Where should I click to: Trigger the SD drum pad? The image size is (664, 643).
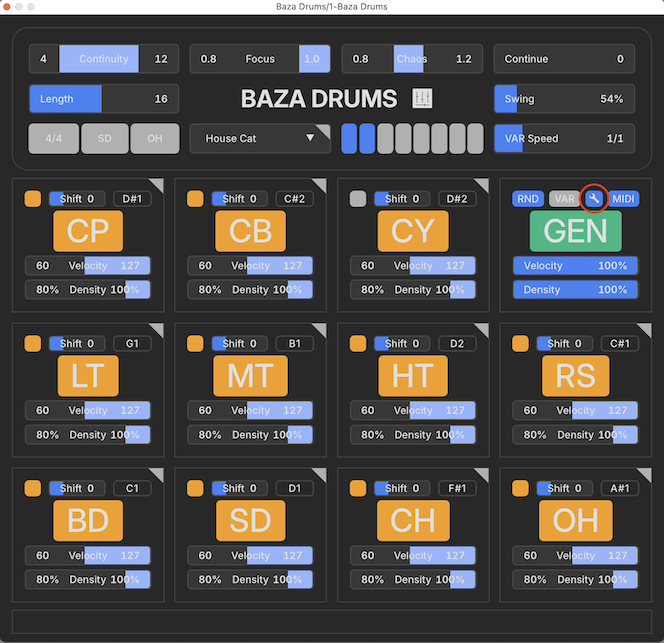pos(250,521)
